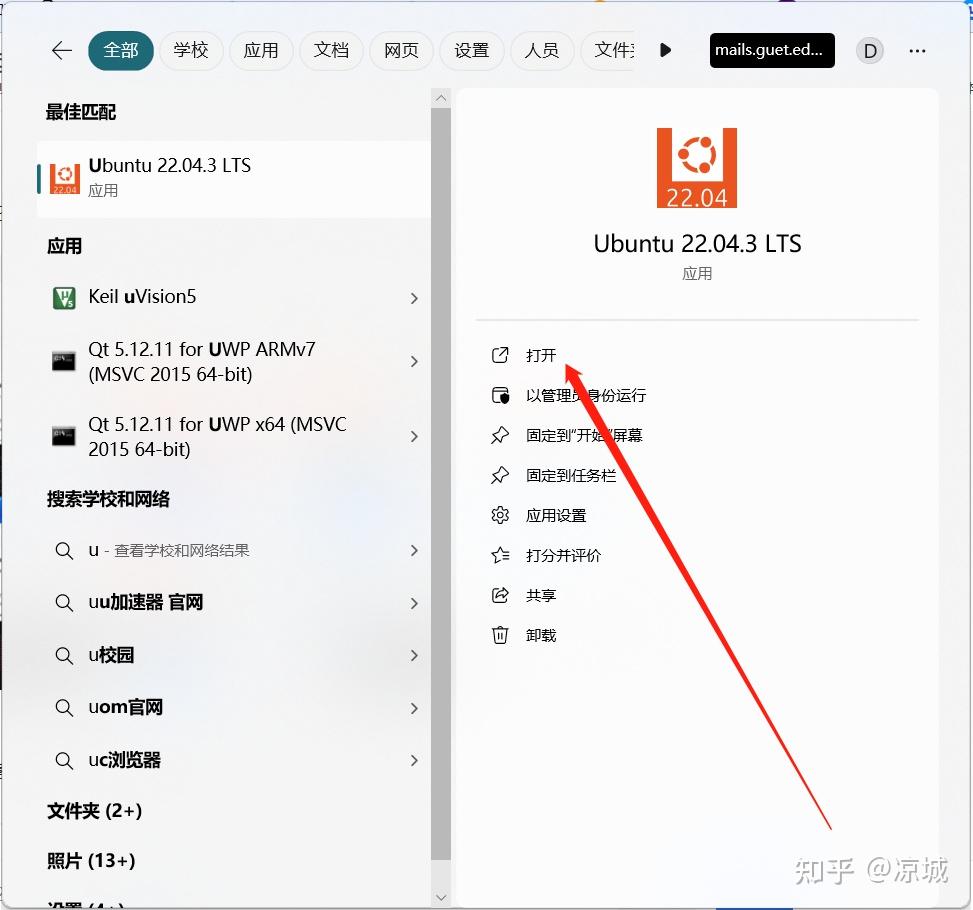
Task: Click the results list scrollbar thumb
Action: point(441,484)
